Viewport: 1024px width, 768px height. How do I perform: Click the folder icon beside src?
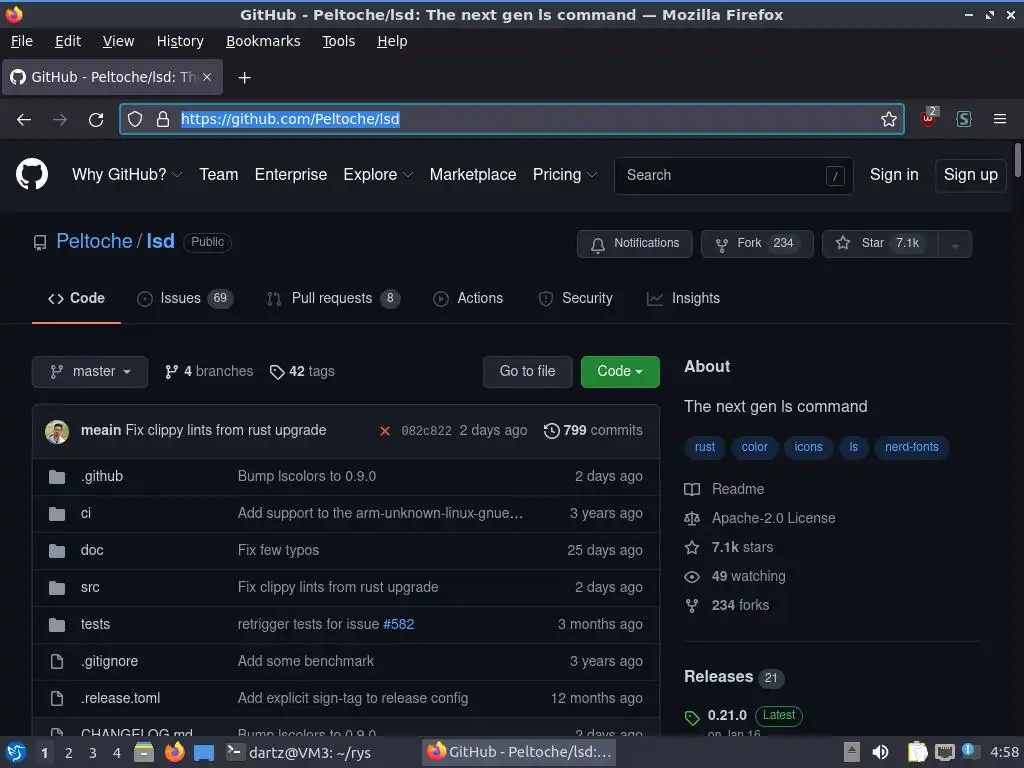(57, 588)
